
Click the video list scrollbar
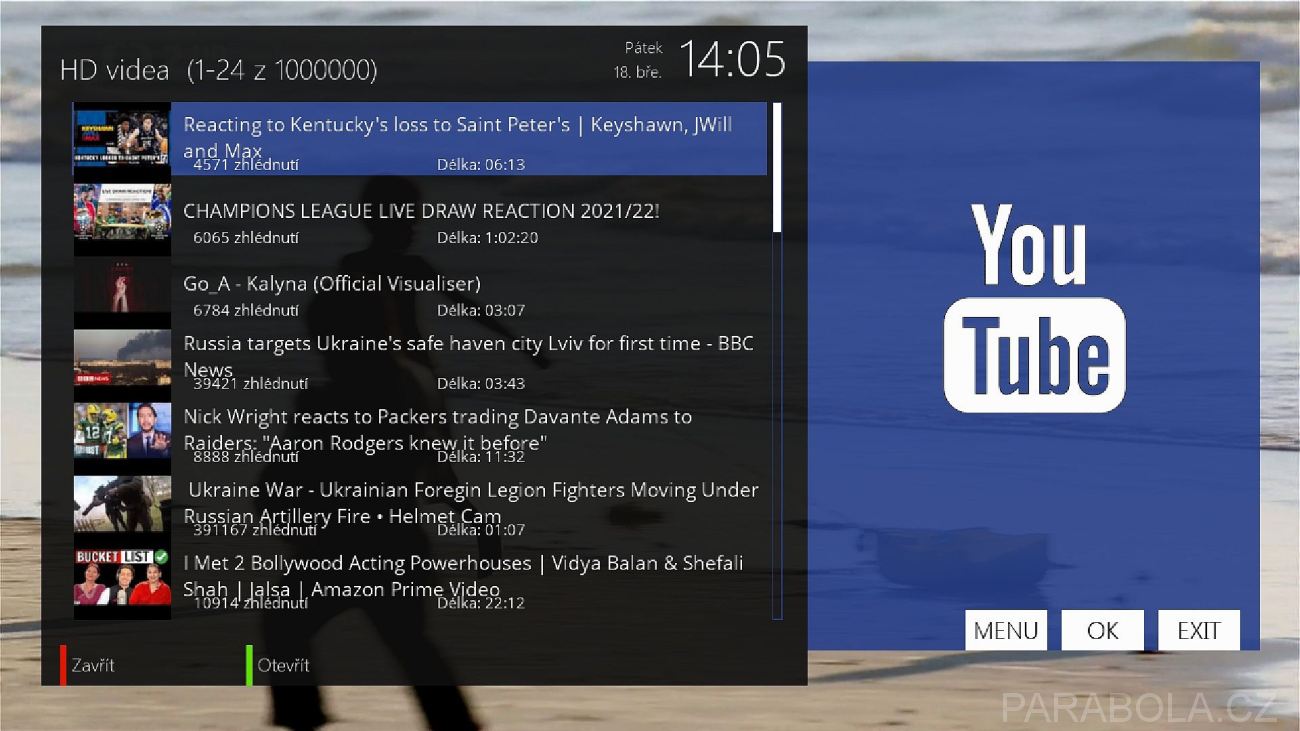tap(777, 360)
